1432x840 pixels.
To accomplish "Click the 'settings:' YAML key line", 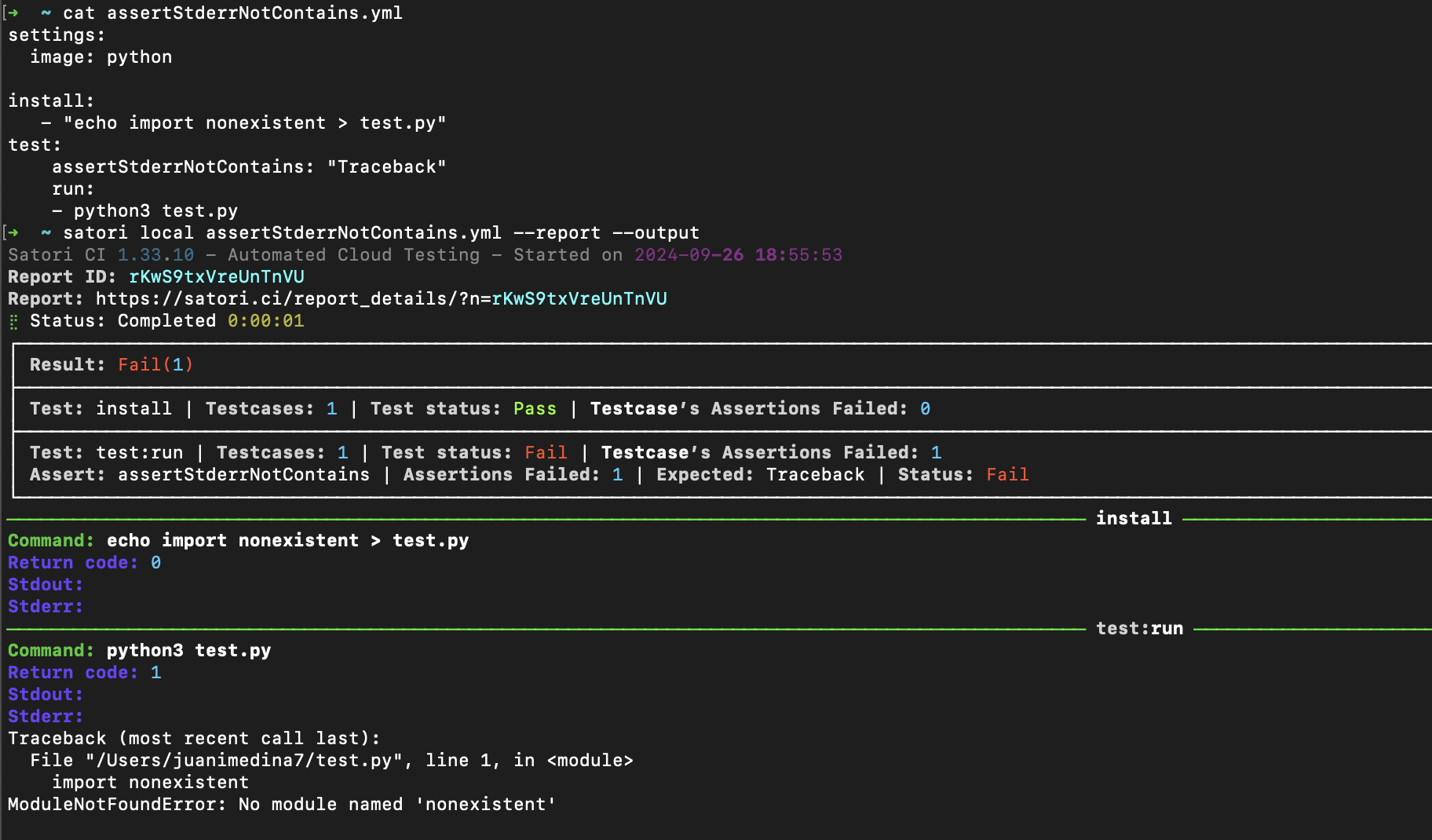I will point(57,35).
